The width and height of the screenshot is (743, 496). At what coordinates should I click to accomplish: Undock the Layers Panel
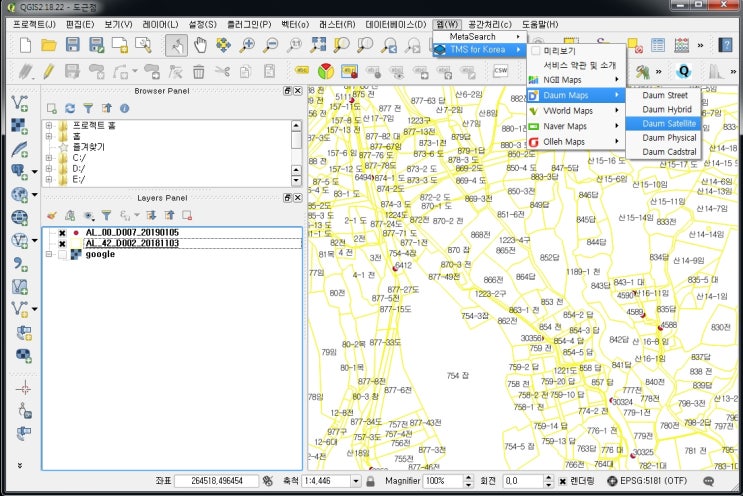[288, 198]
